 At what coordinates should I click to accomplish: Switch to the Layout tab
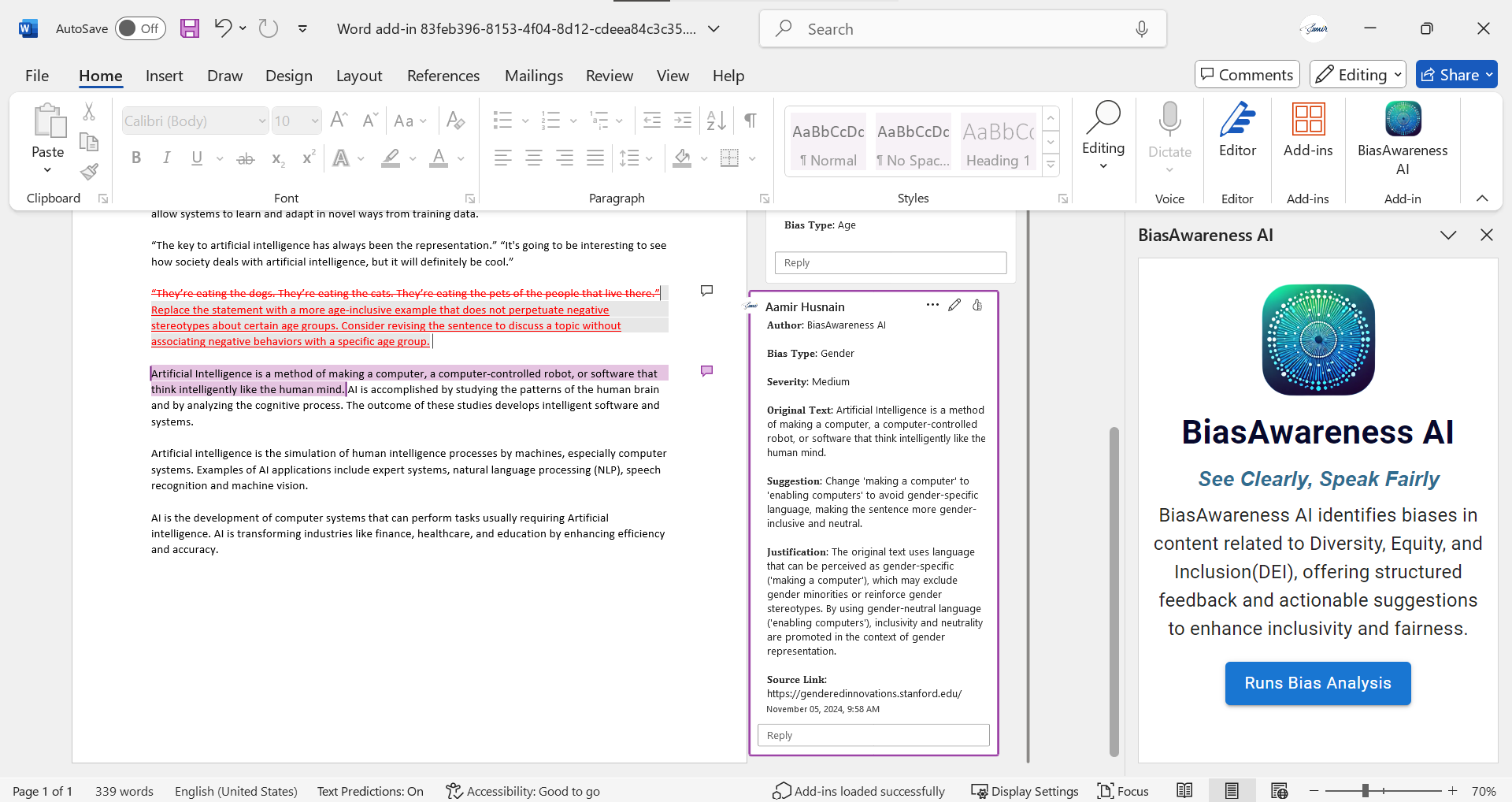(358, 76)
